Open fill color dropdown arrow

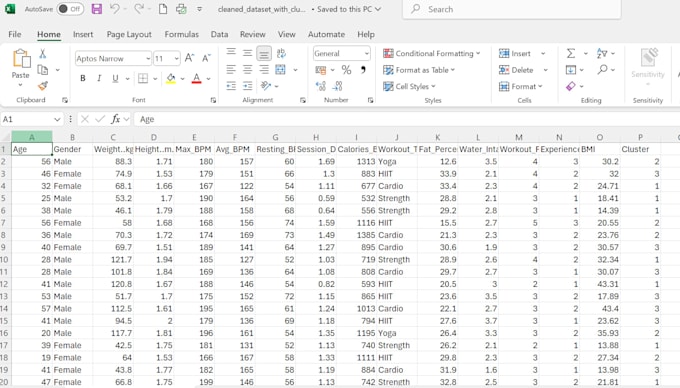(183, 78)
